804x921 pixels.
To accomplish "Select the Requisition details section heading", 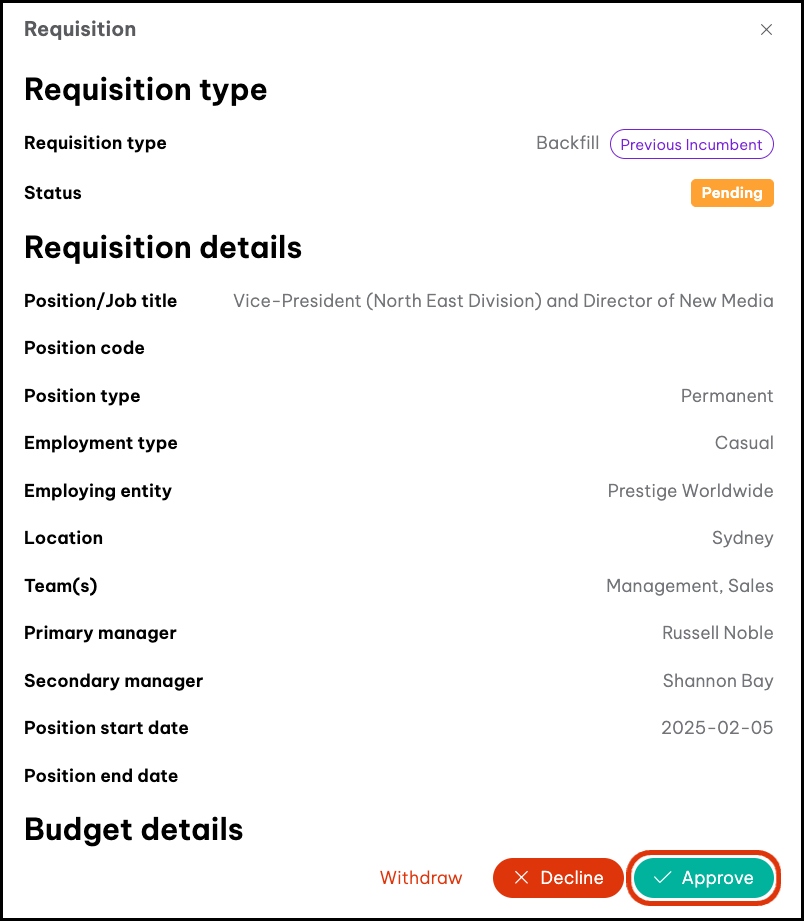I will coord(163,247).
